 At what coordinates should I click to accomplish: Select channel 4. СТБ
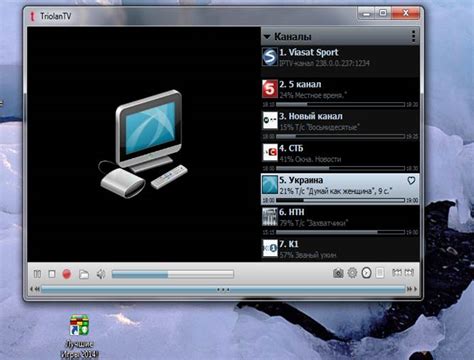point(340,157)
